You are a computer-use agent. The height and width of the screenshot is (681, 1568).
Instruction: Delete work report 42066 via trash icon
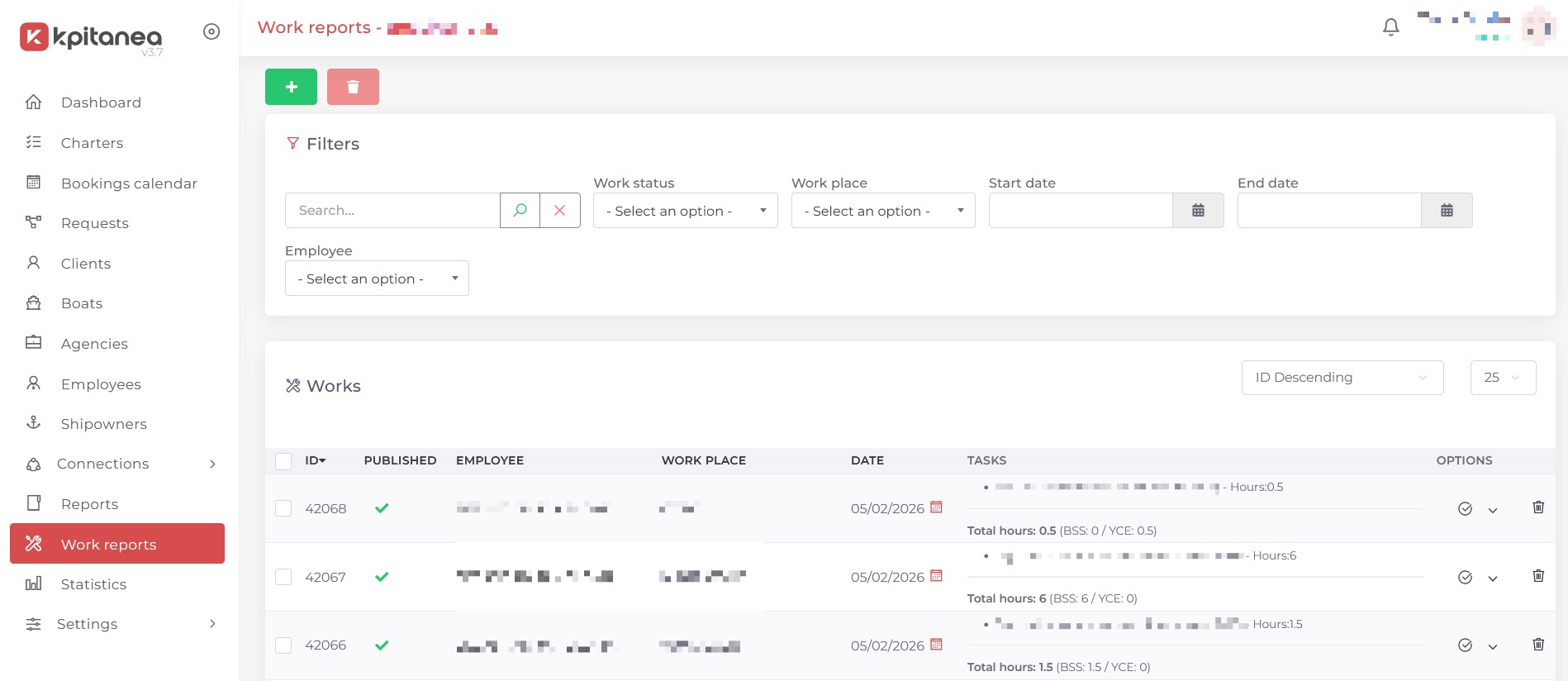point(1538,645)
